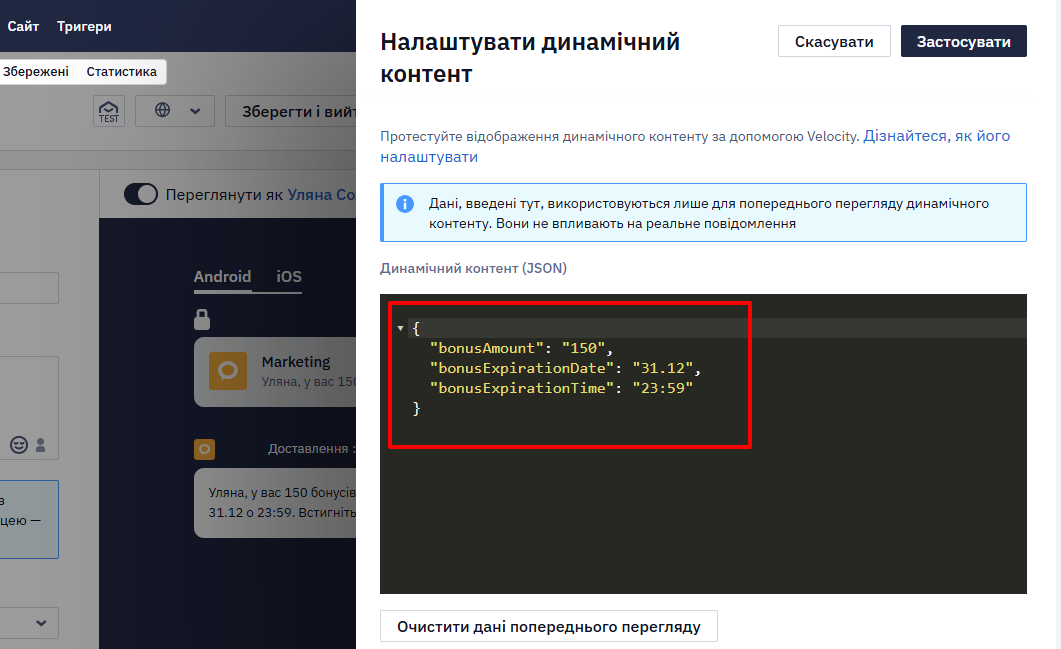
Task: Click Очистити дані попереднього перегляду button
Action: pos(549,627)
